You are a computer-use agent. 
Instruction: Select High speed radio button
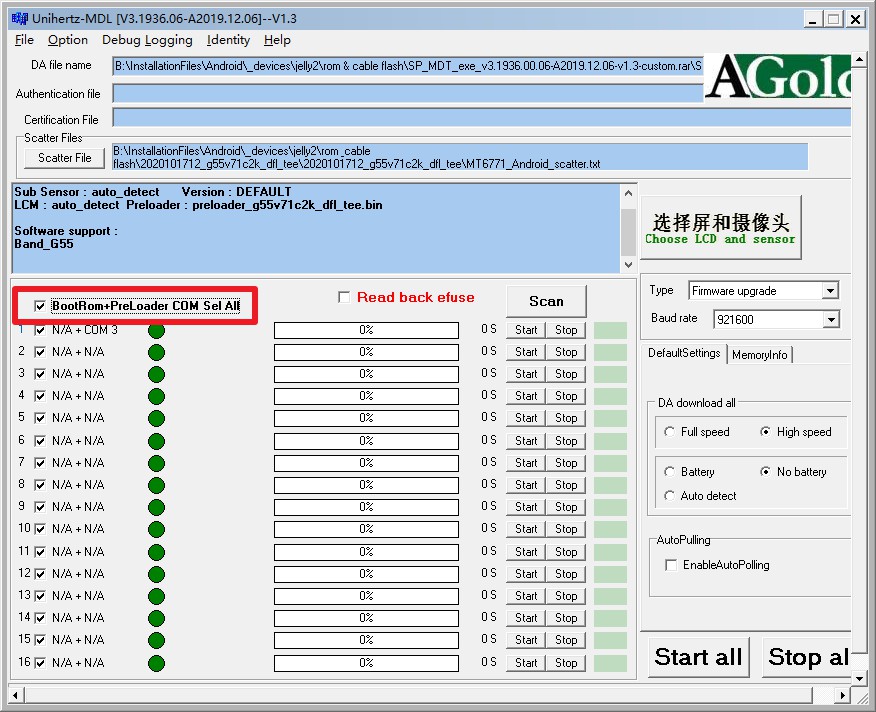[765, 432]
